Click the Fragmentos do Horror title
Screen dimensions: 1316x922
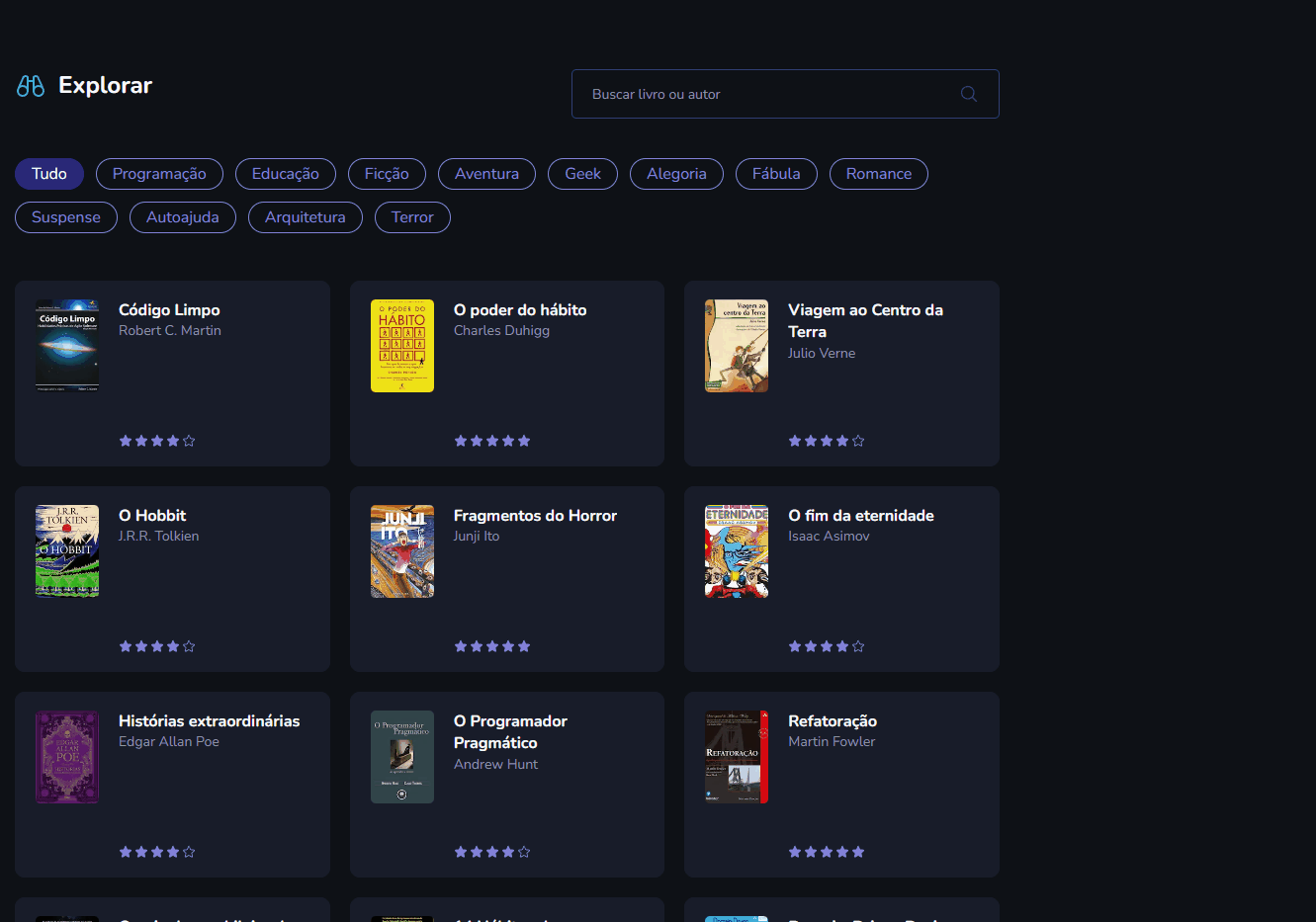(535, 516)
